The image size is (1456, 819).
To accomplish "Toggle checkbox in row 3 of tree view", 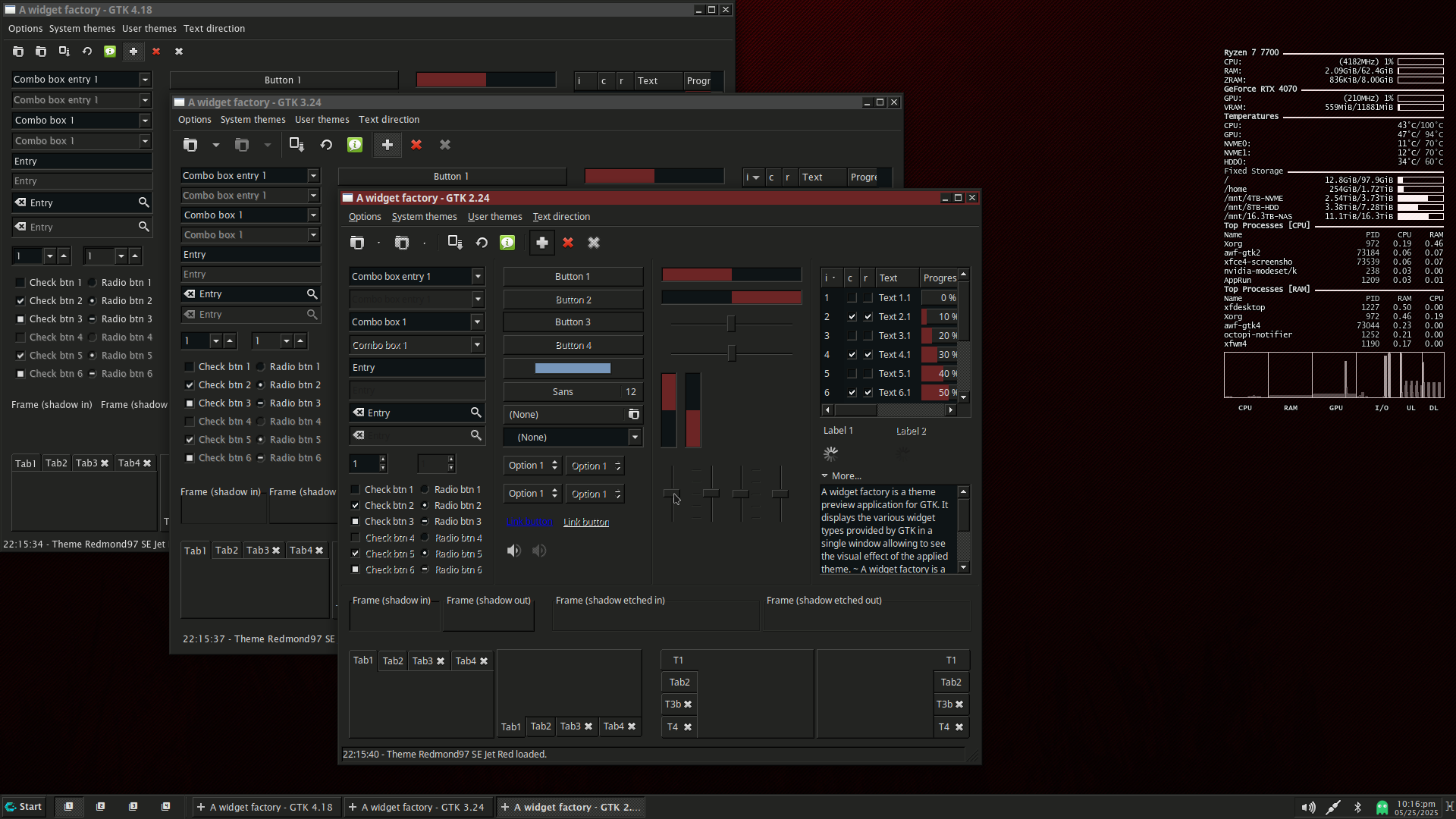I will point(852,335).
